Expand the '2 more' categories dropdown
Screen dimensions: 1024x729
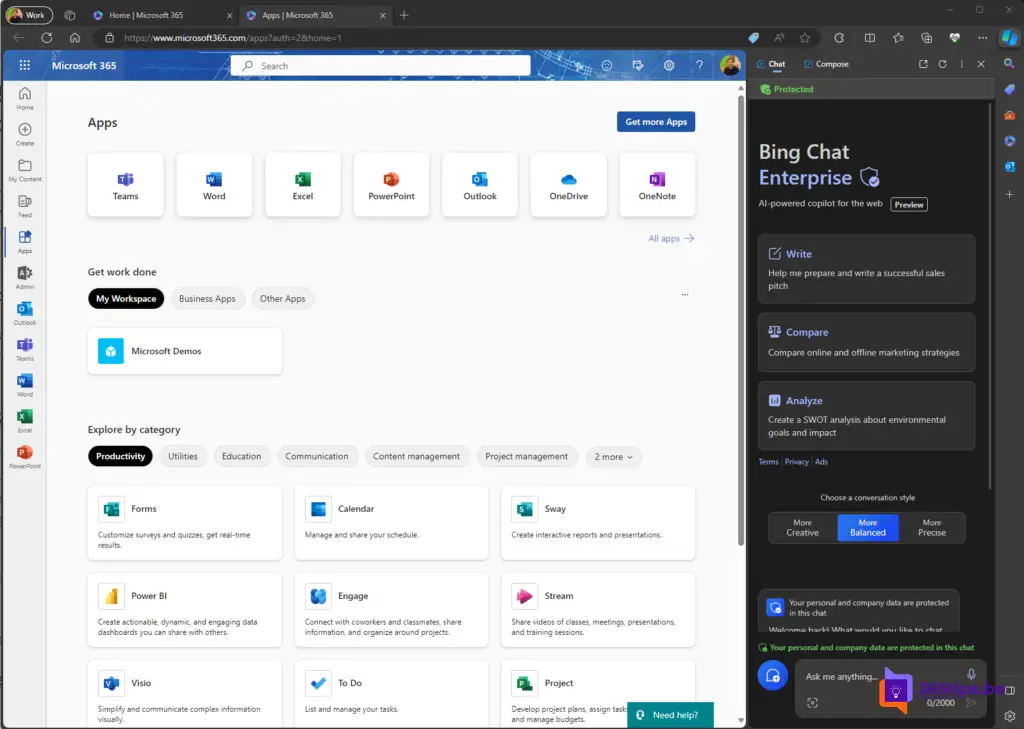614,457
